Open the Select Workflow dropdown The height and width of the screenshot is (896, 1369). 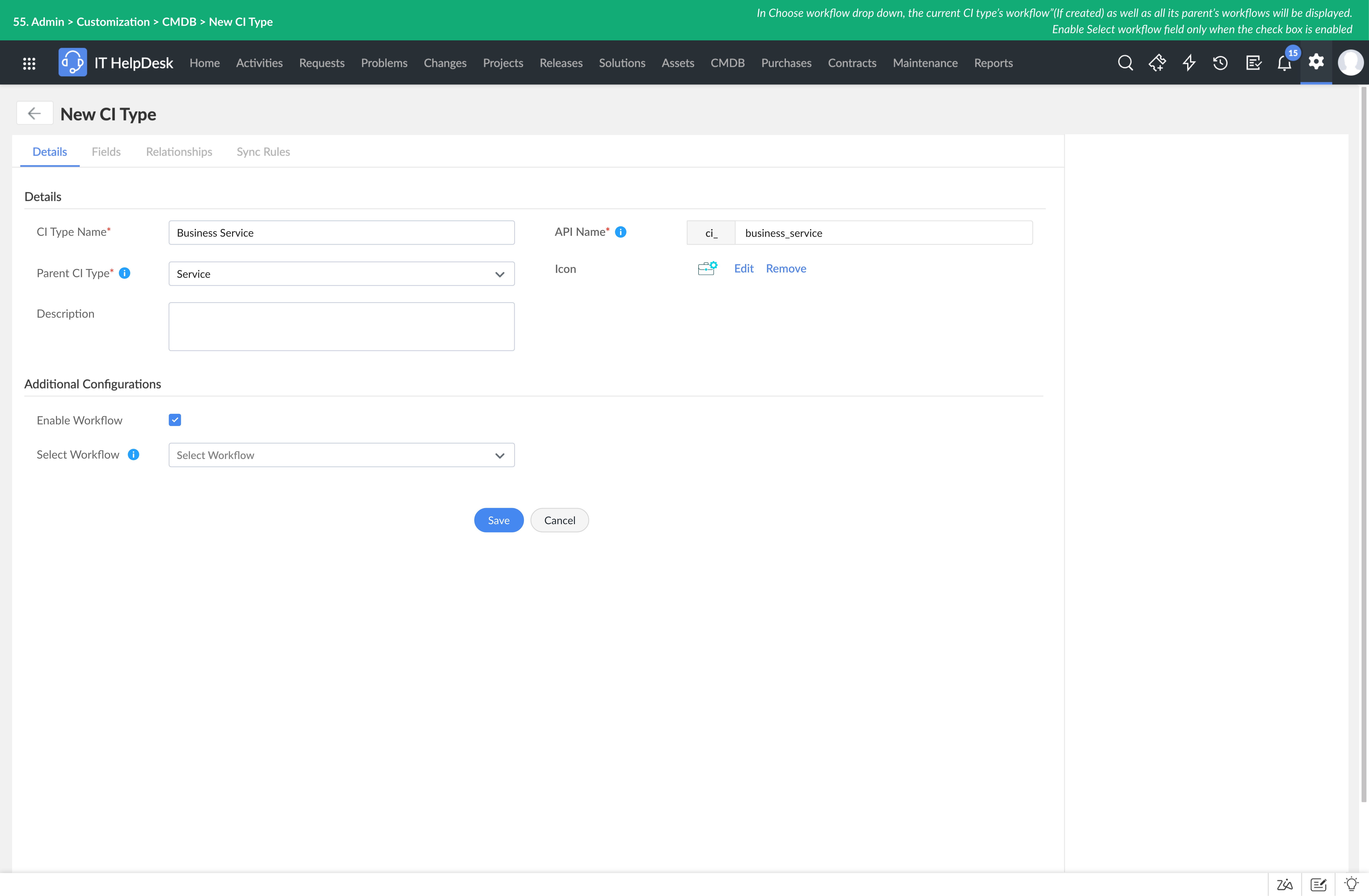click(x=342, y=455)
